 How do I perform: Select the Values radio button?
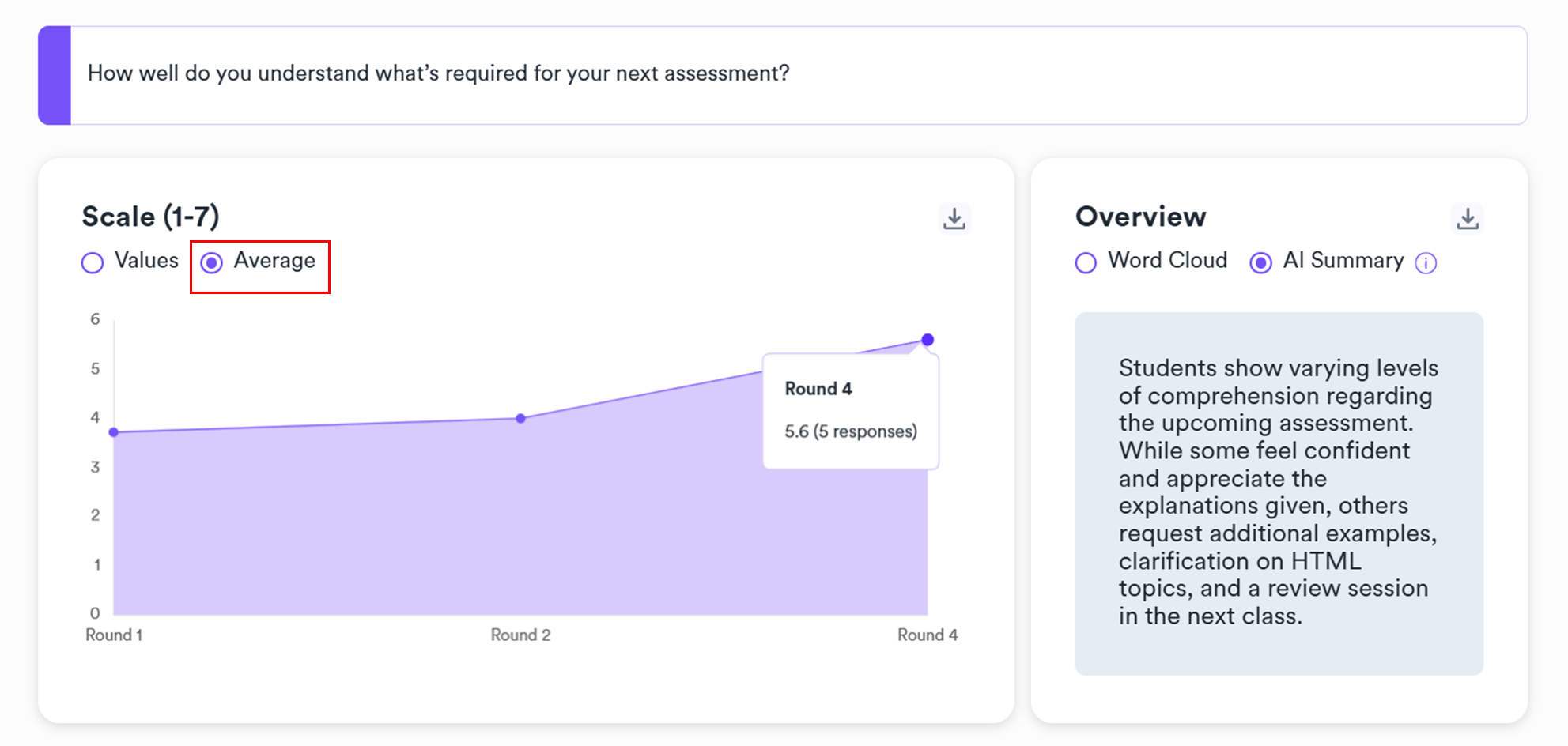click(x=93, y=262)
